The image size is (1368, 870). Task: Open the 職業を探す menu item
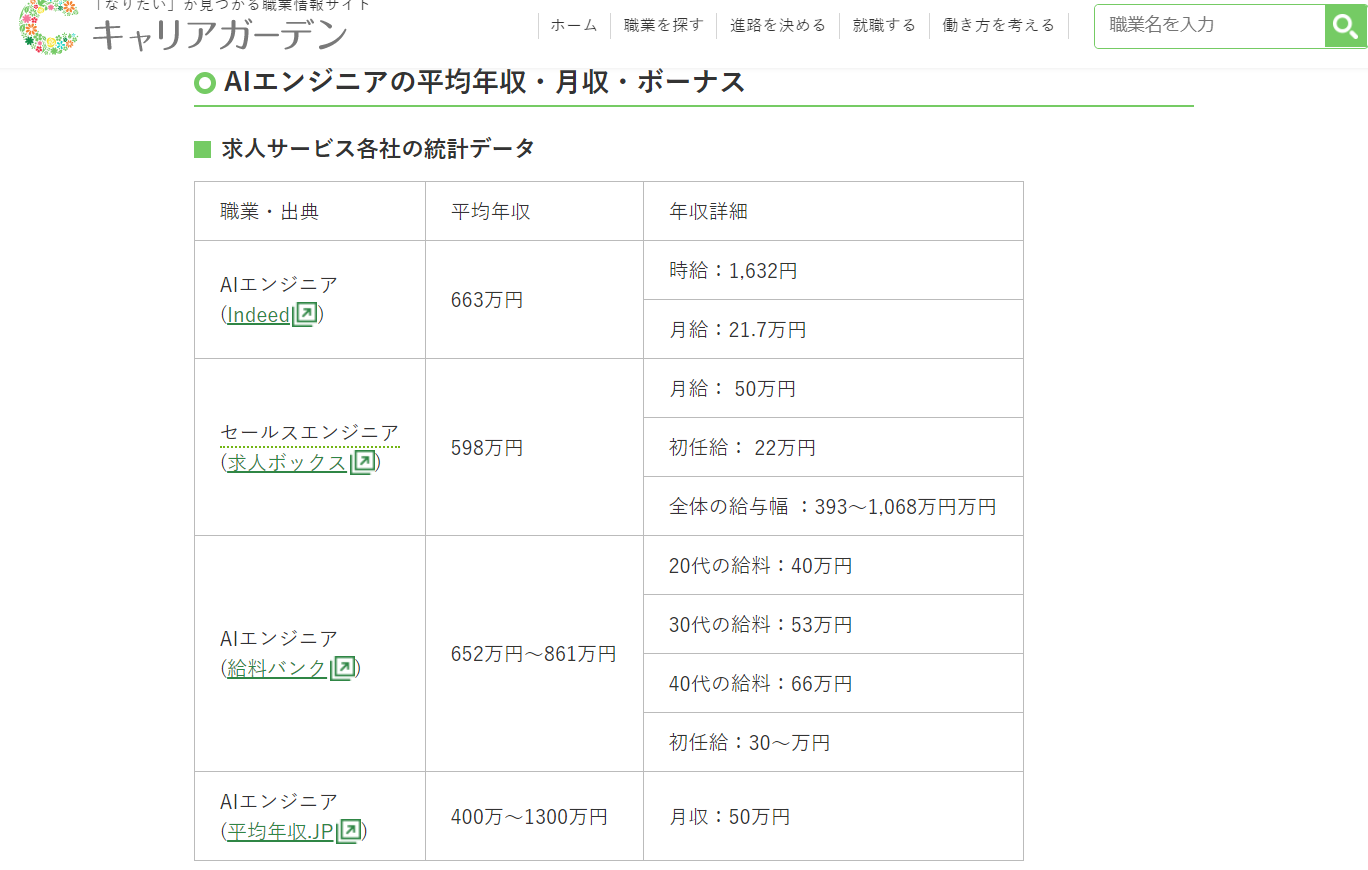point(663,26)
